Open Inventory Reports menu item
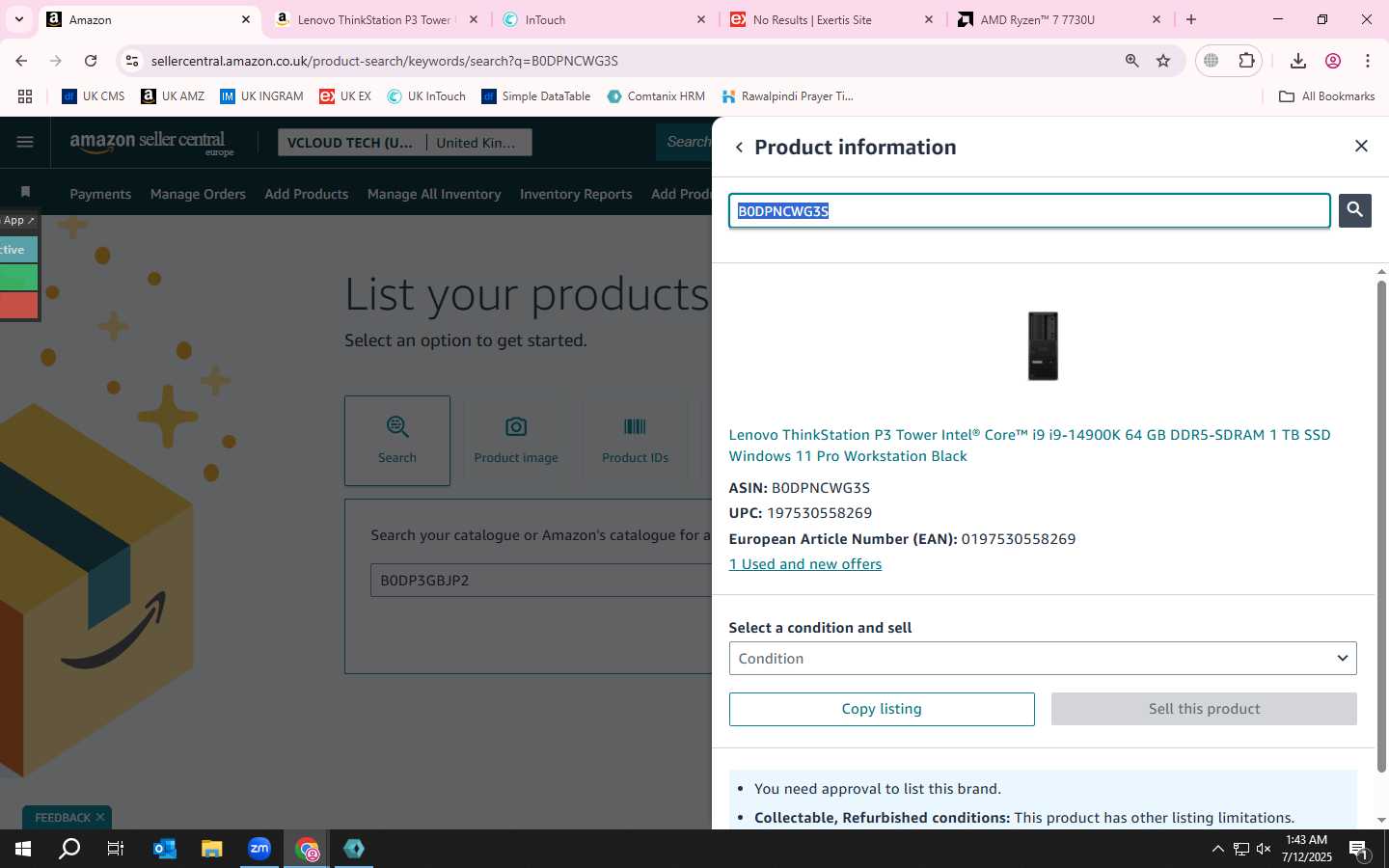This screenshot has height=868, width=1389. 576,194
